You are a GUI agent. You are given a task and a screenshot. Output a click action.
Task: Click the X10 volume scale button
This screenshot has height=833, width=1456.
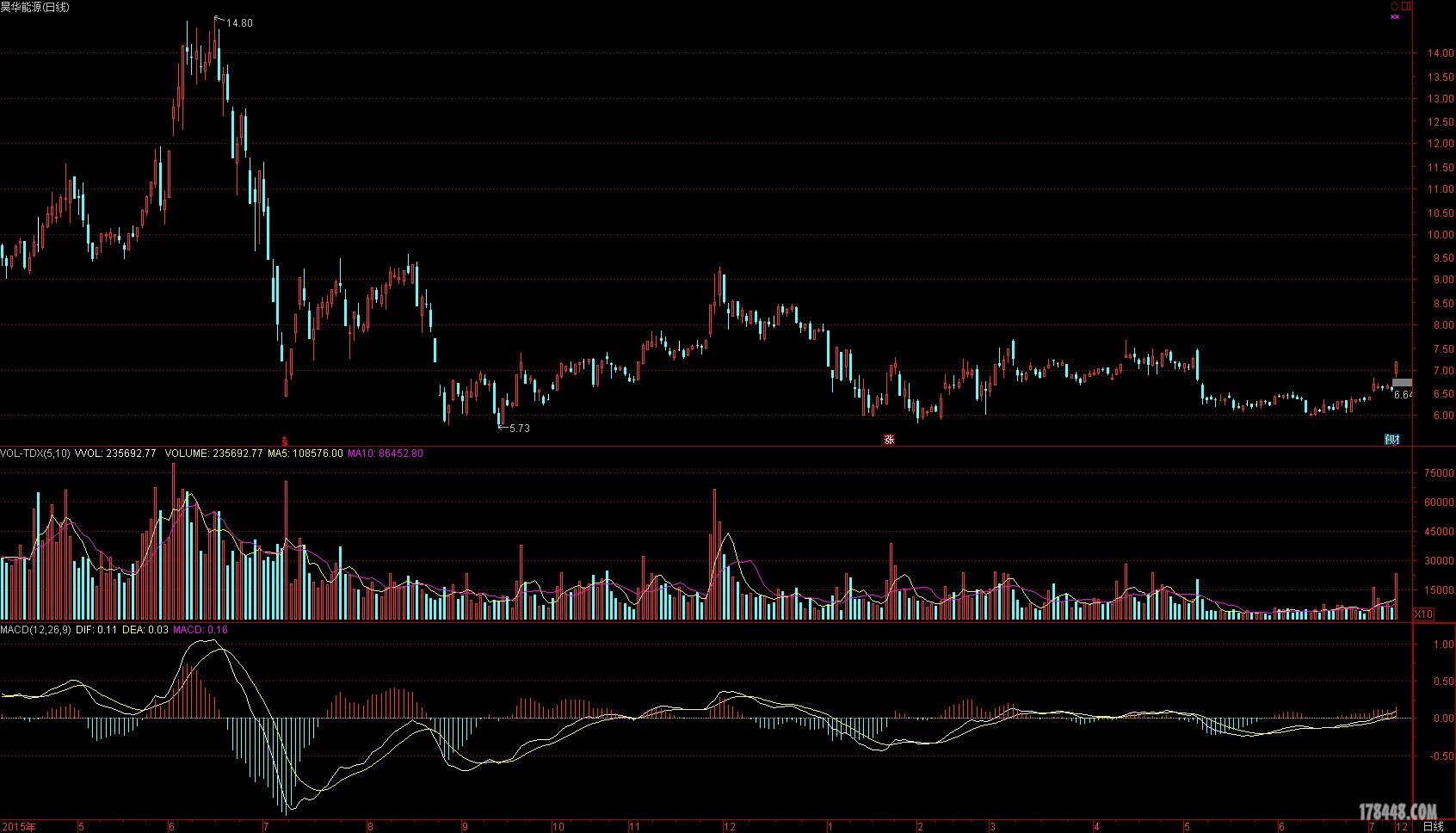click(1424, 614)
